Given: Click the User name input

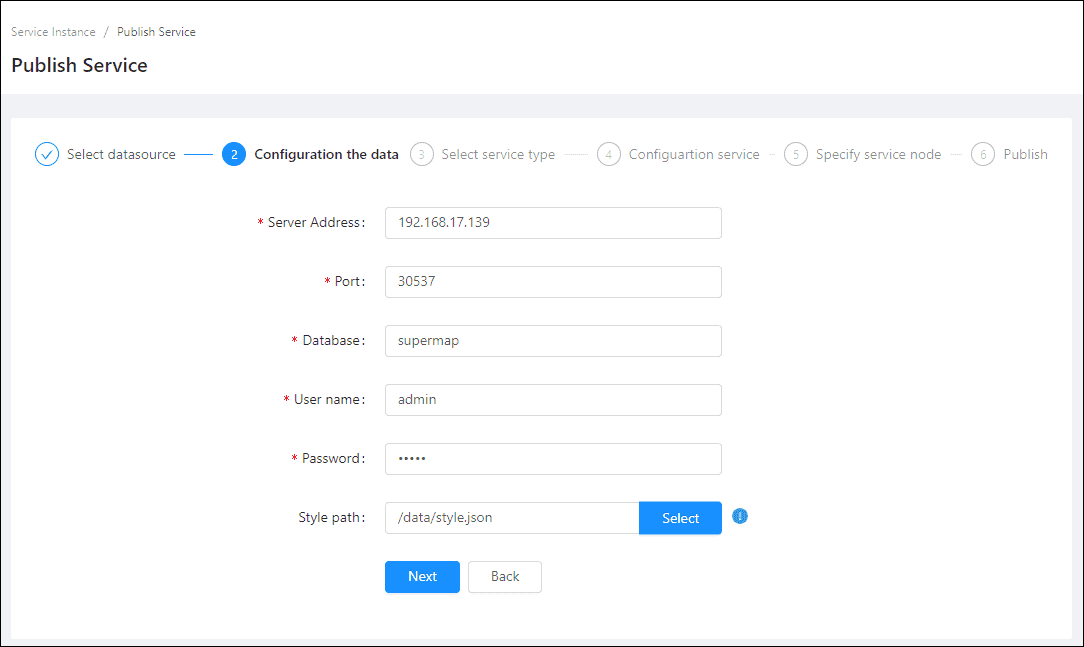Looking at the screenshot, I should (553, 400).
